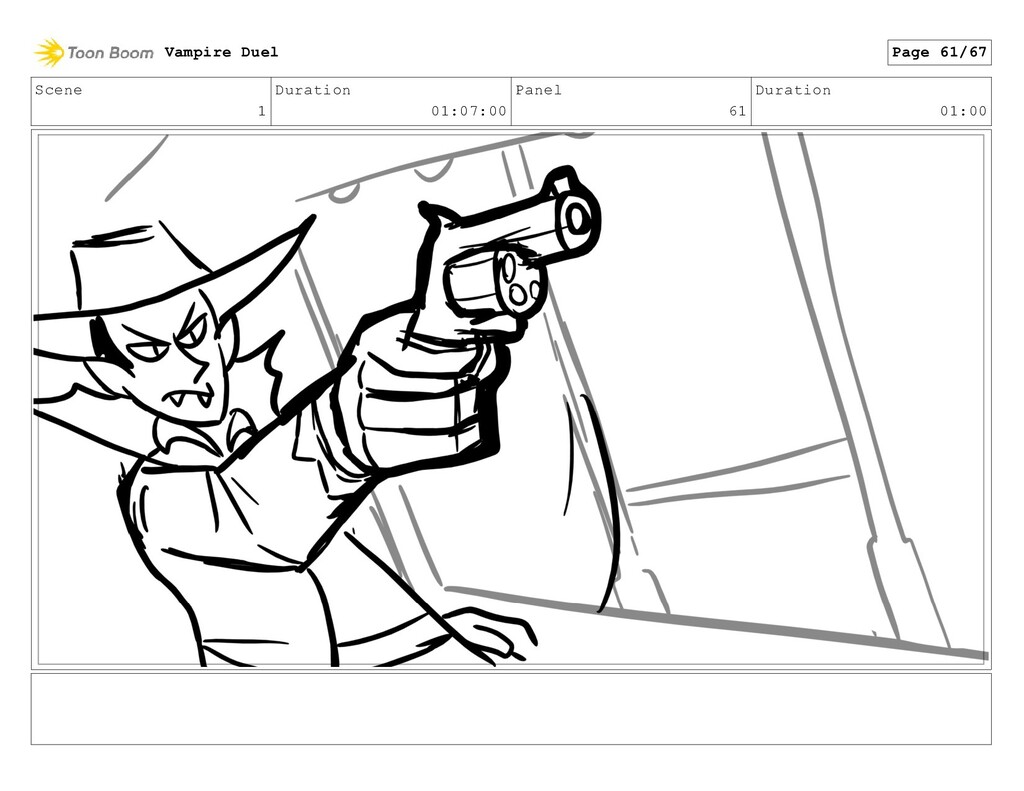Click the storyboard panel drawing of the vampire
1024x791 pixels.
(x=511, y=400)
